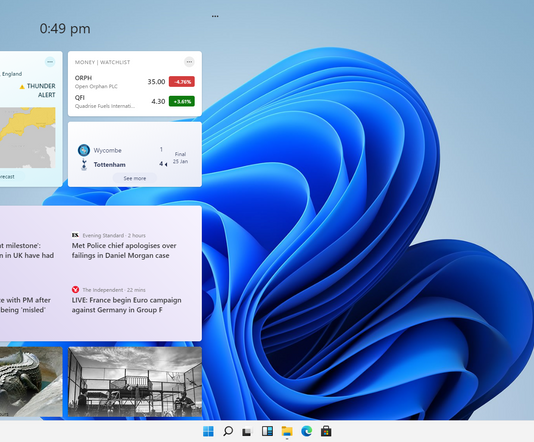The image size is (534, 442).
Task: Open the THUNDER ALERT link
Action: (x=41, y=90)
